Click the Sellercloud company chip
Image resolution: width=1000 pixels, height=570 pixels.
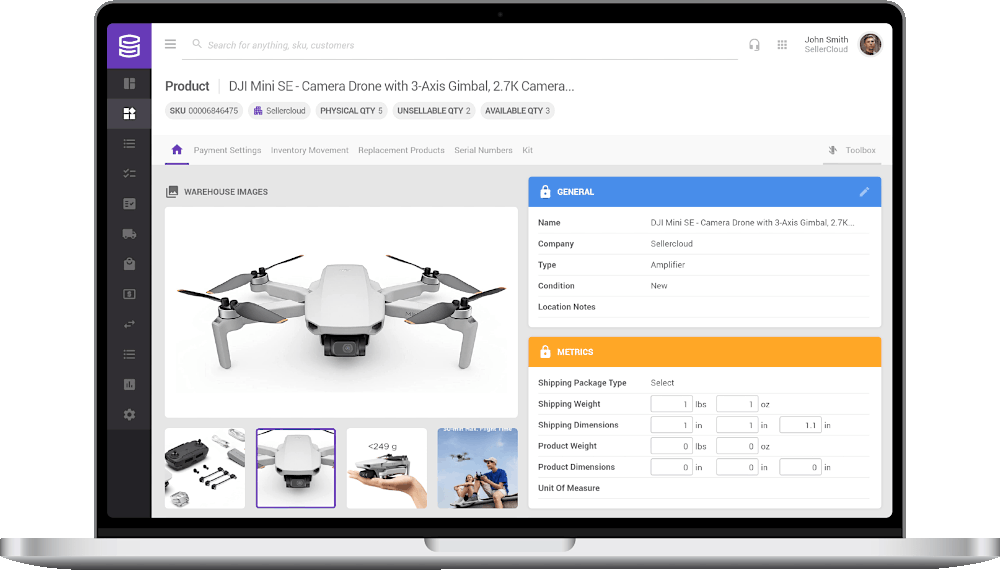279,111
